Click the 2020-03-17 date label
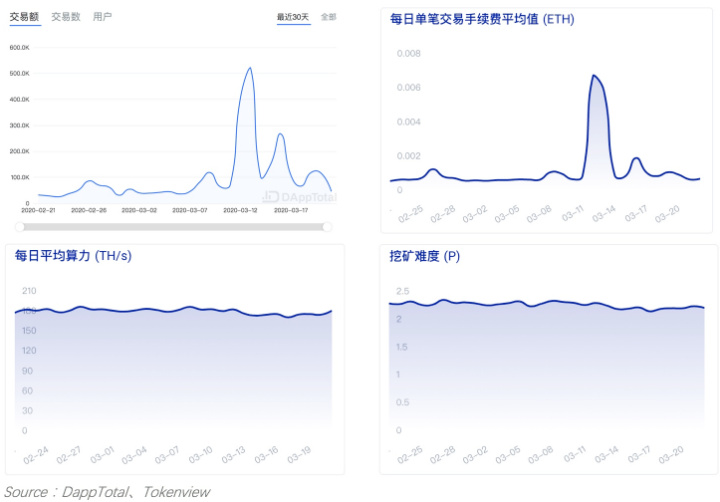 pos(291,210)
